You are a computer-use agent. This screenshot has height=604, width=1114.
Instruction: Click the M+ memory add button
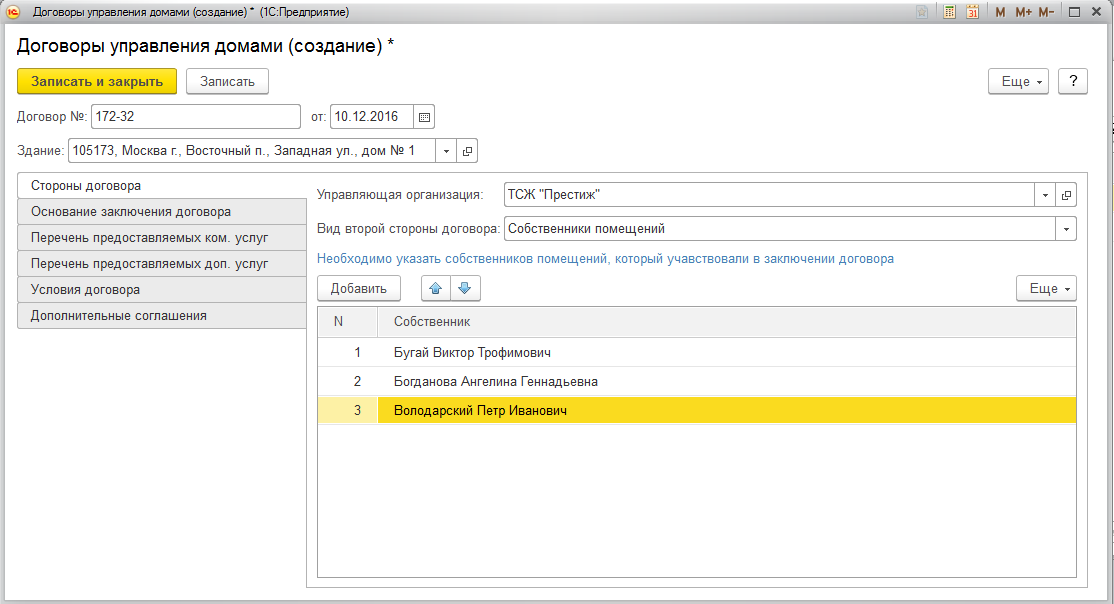pos(1023,12)
